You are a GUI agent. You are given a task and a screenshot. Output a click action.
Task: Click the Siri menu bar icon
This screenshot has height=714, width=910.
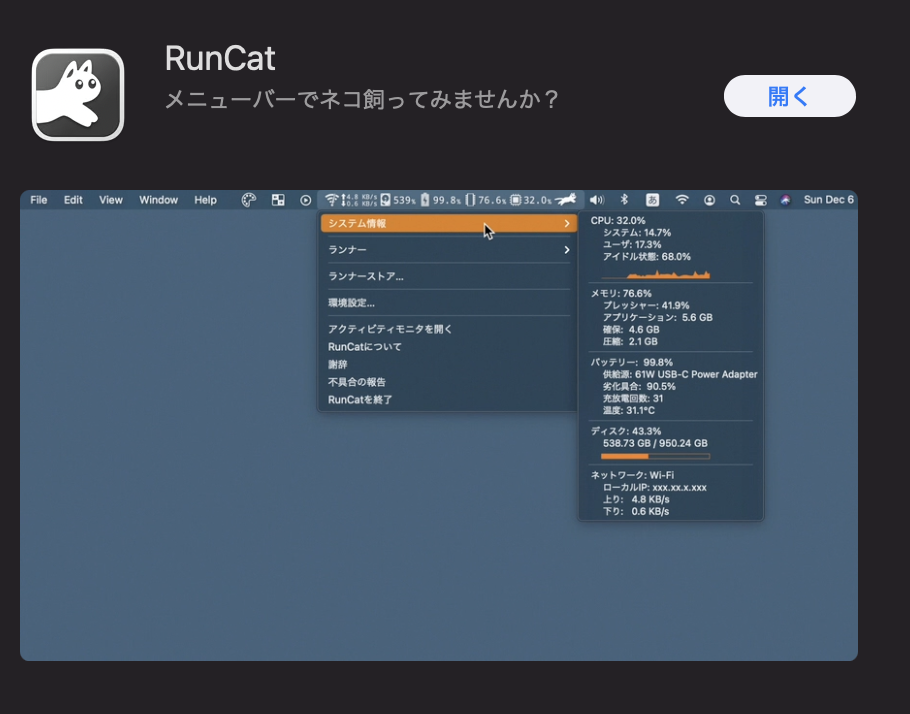pyautogui.click(x=785, y=200)
